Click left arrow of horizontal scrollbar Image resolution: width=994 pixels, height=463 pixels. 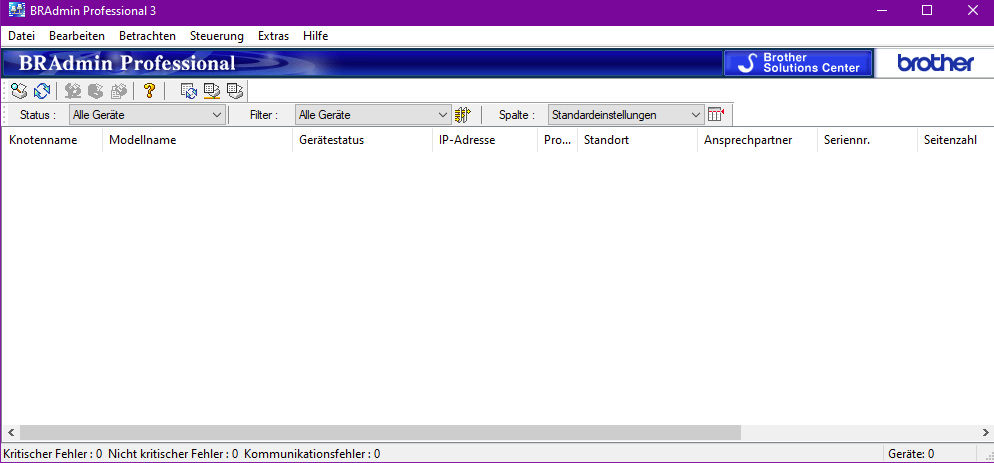[x=10, y=433]
